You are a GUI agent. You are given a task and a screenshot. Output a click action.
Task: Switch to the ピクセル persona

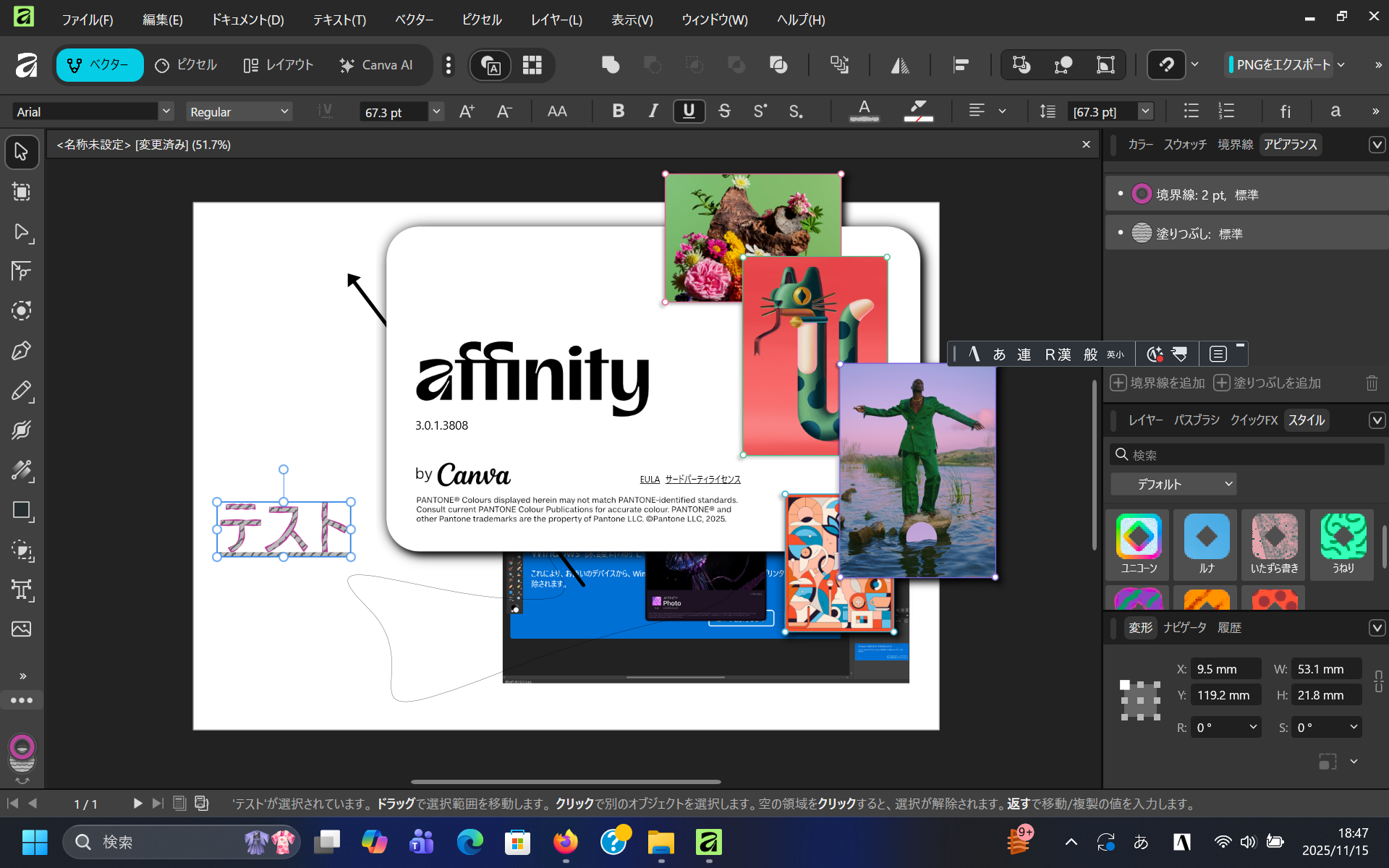(185, 65)
